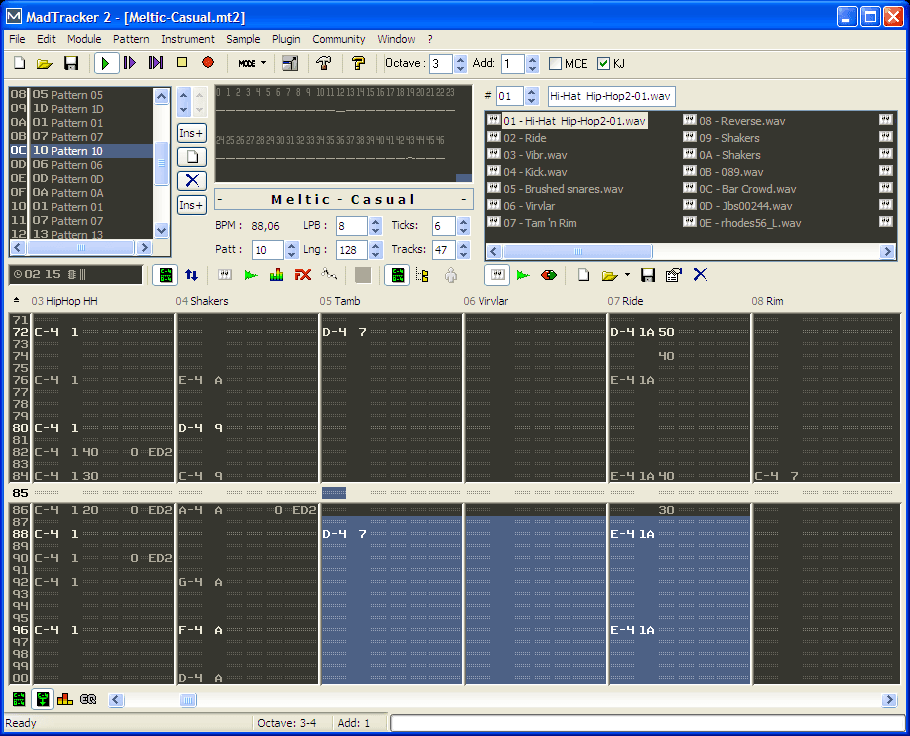
Task: Expand the dropdown arrow beside the instrument open folder
Action: click(626, 275)
